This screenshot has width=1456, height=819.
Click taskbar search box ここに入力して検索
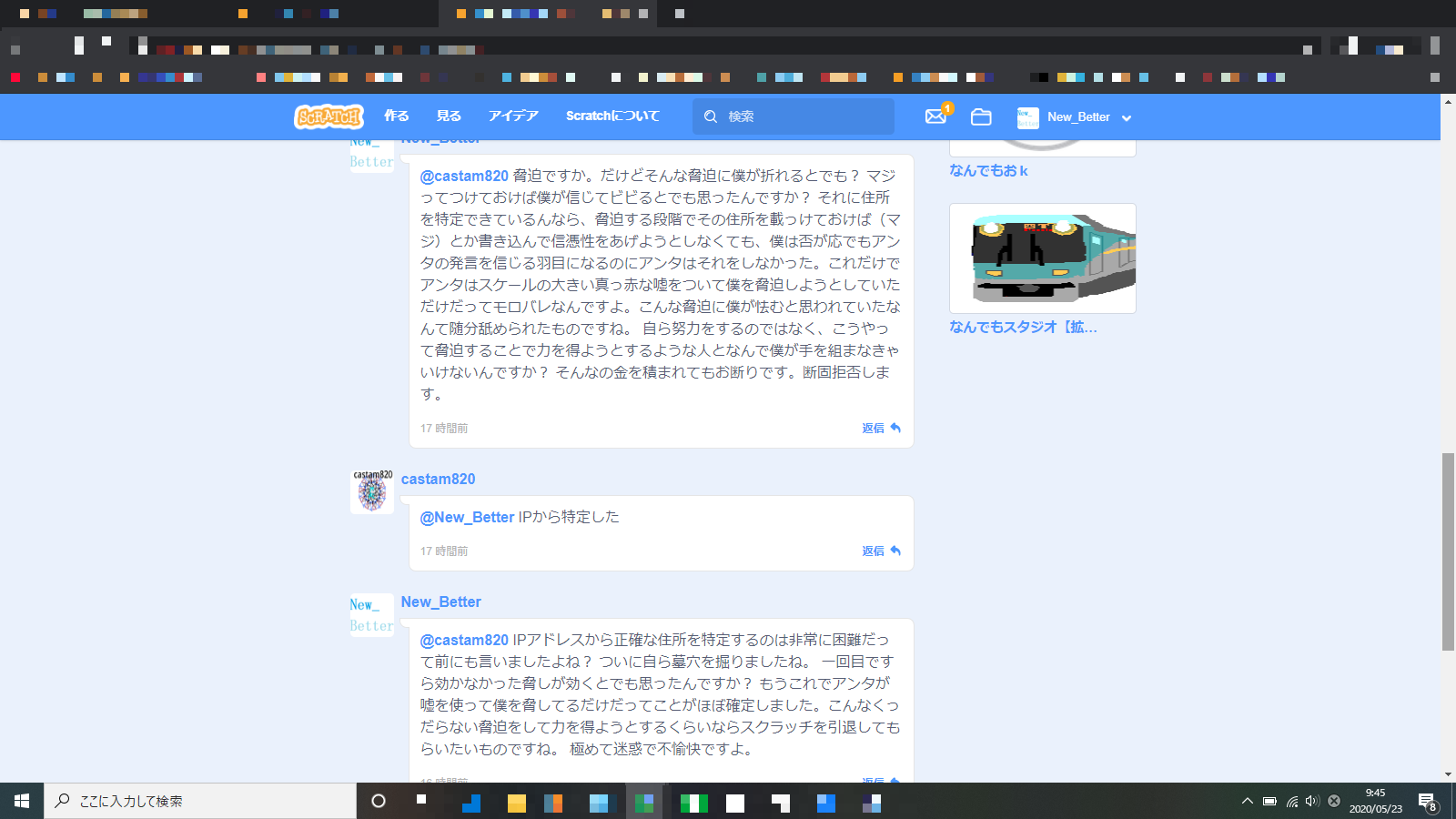pyautogui.click(x=200, y=801)
